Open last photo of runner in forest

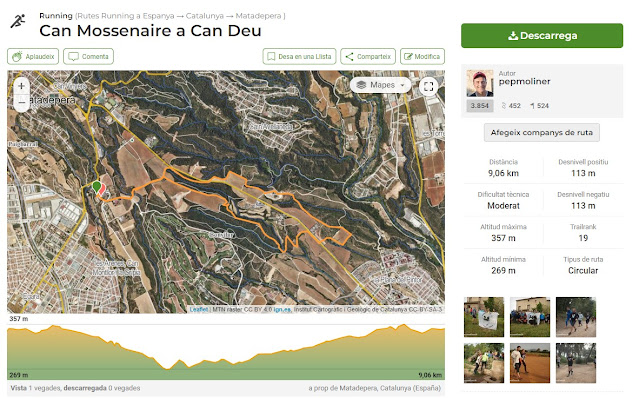point(576,363)
